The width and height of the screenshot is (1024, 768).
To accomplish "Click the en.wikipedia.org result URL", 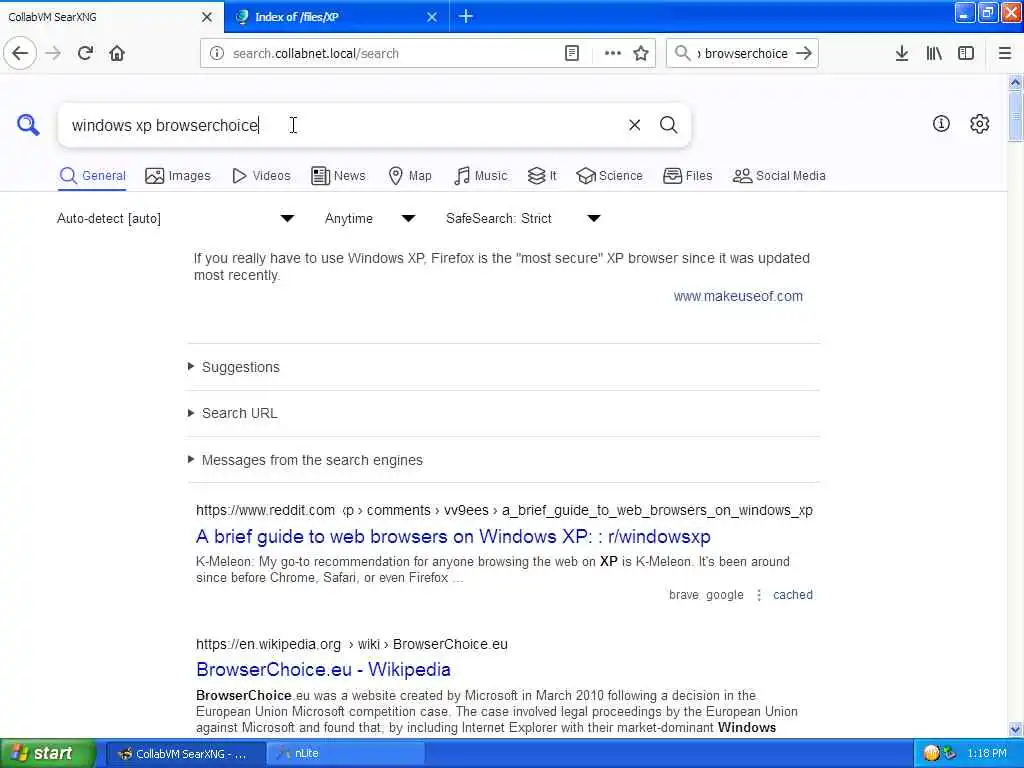I will click(351, 644).
